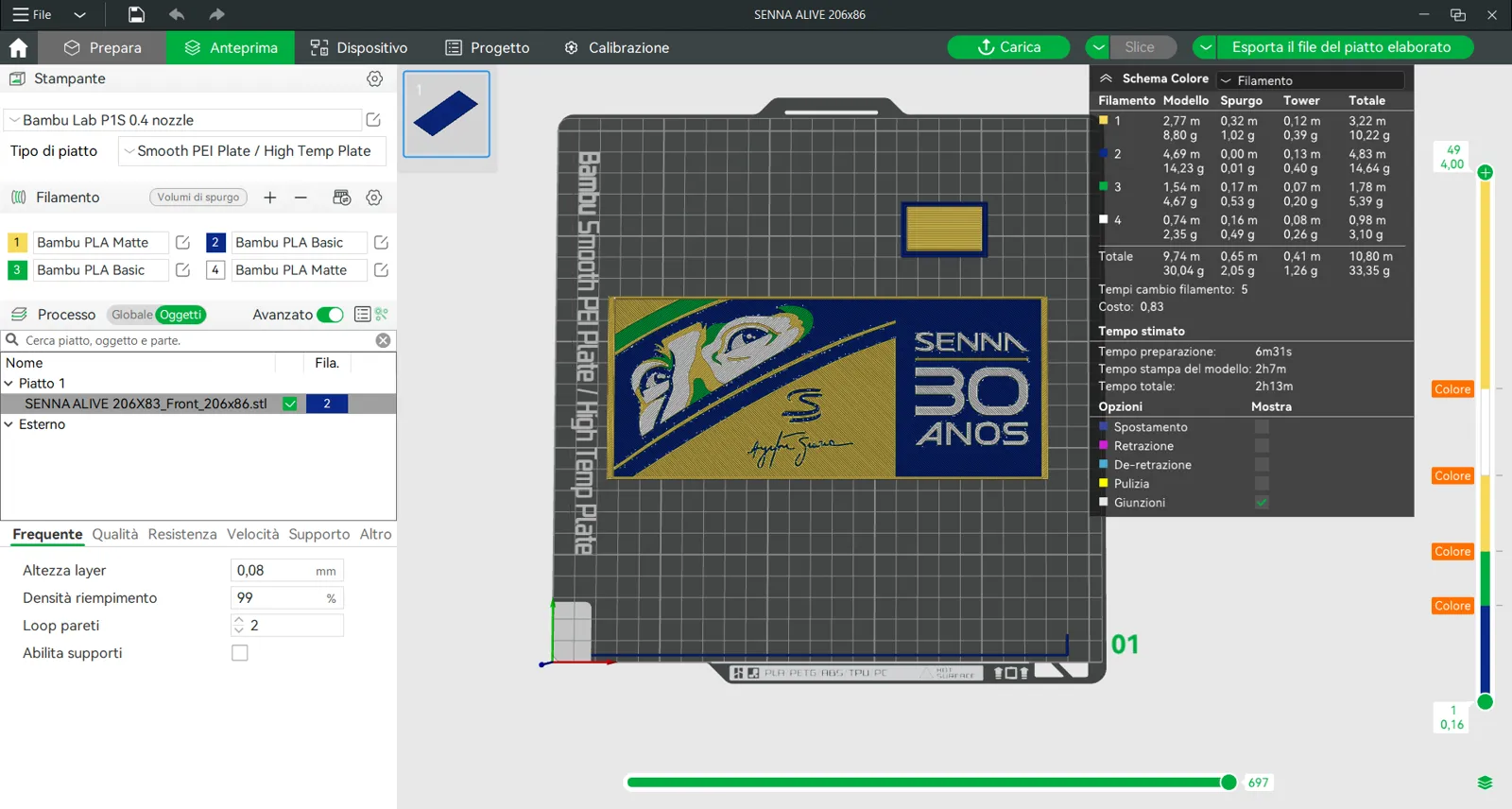Add a filament with the plus icon

[270, 198]
